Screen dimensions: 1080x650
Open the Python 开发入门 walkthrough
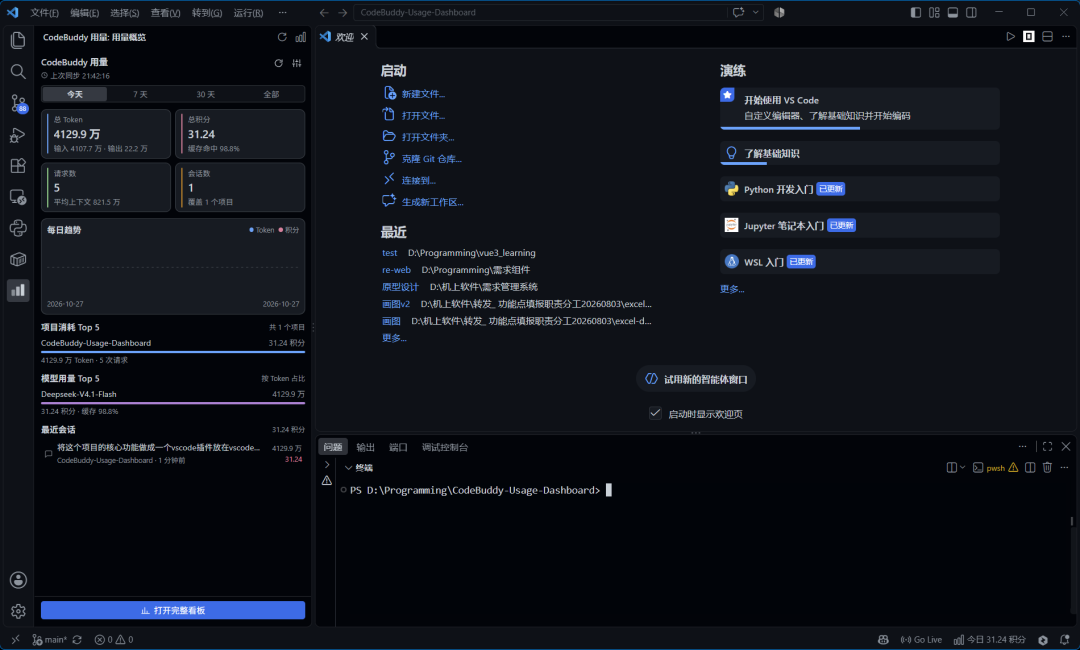point(860,189)
